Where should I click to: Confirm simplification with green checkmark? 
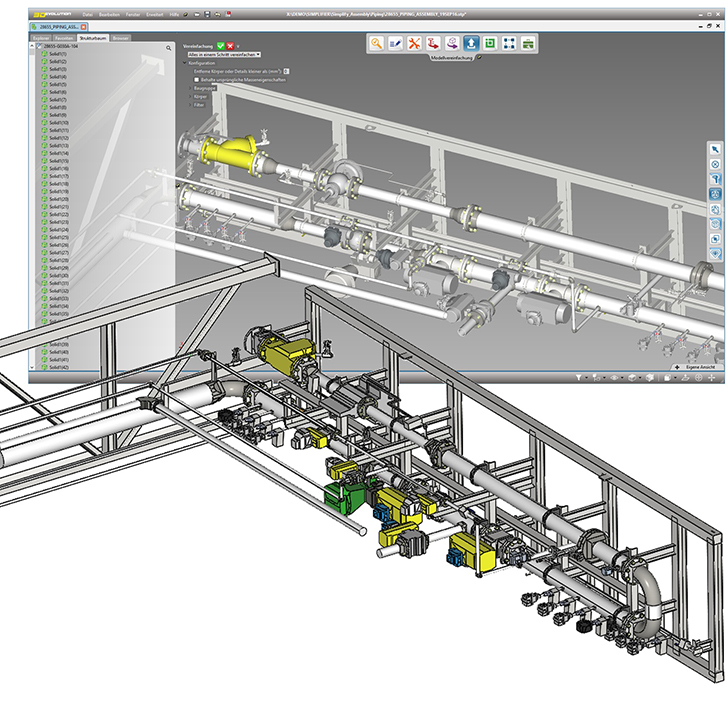tap(221, 46)
